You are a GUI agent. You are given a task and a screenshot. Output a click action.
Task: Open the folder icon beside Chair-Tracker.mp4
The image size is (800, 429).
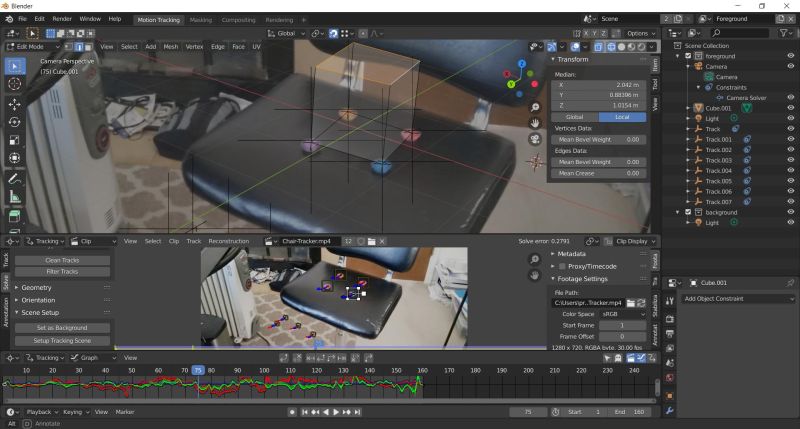[371, 241]
